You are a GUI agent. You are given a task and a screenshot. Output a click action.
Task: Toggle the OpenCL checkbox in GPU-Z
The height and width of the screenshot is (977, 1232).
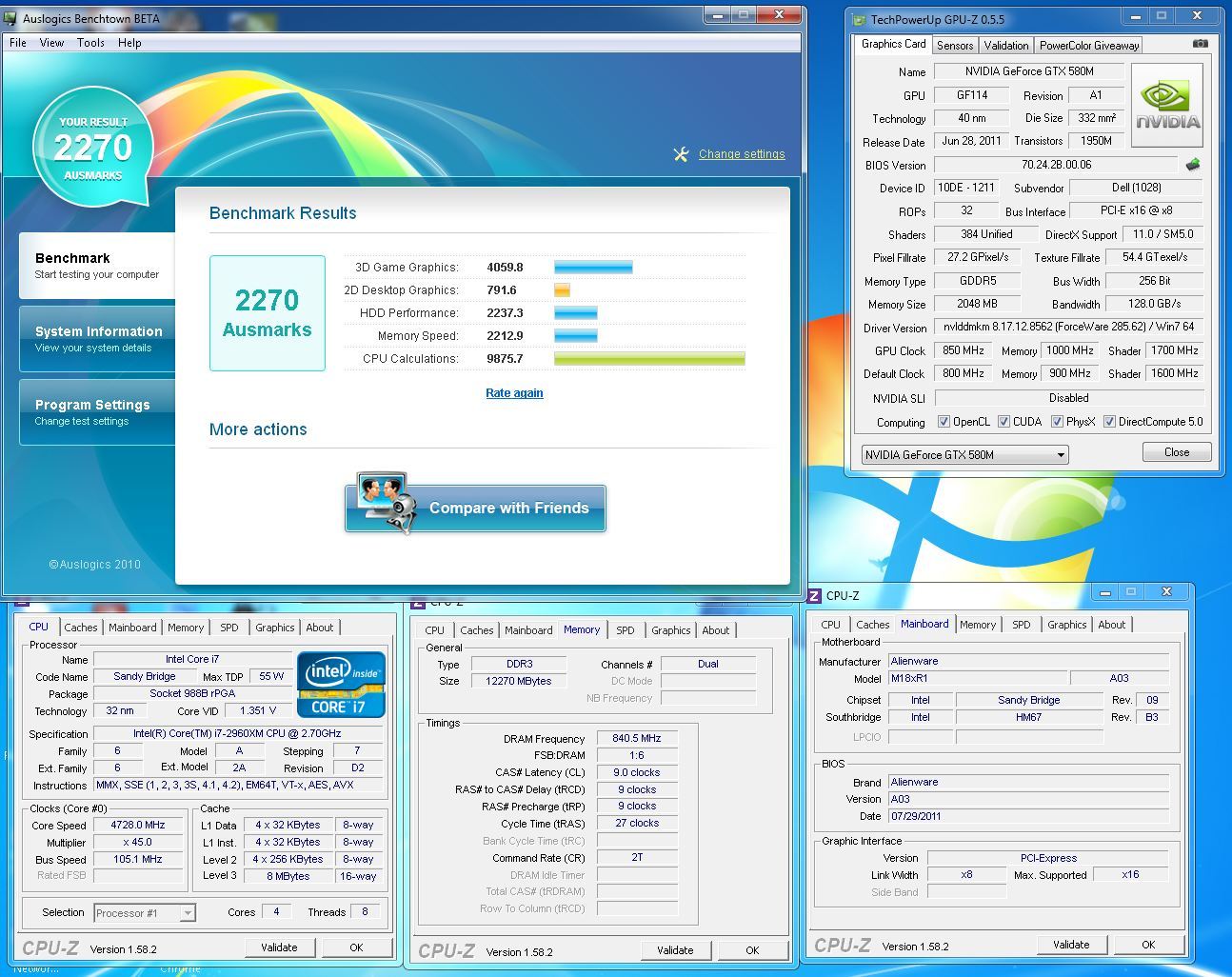[x=944, y=422]
